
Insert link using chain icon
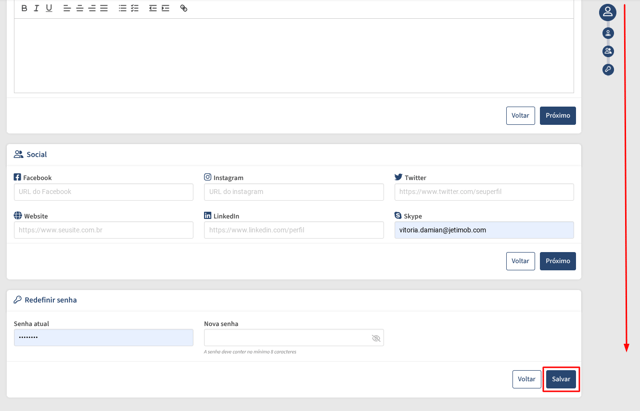184,8
